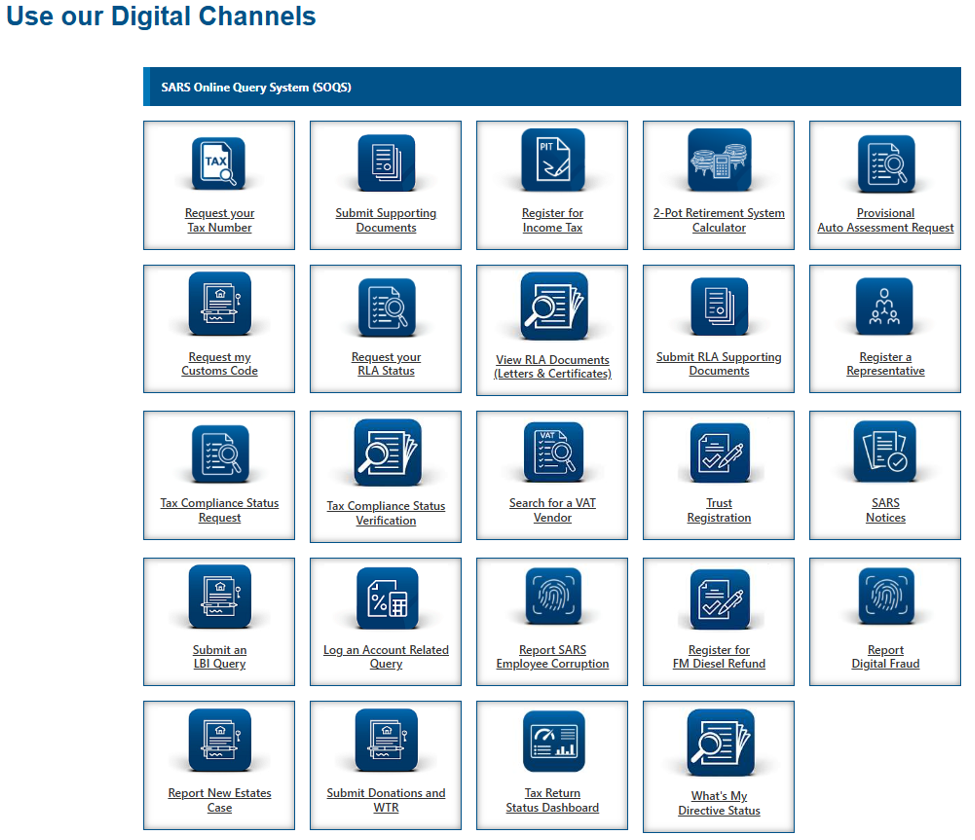Image resolution: width=975 pixels, height=840 pixels.
Task: Open the Trust Registration text link
Action: (719, 510)
